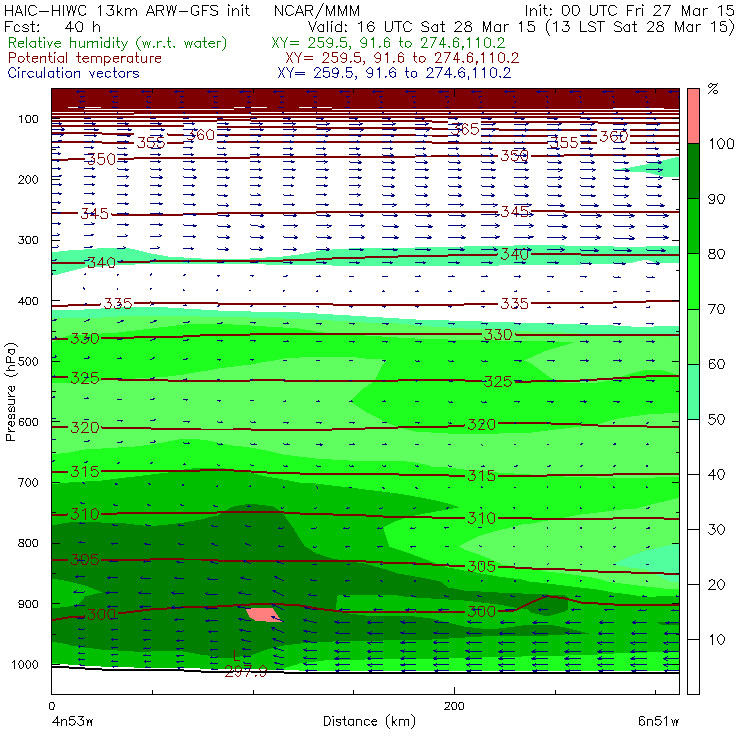Click the 'Fcst: 40 h' forecast label
The height and width of the screenshot is (740, 740).
point(52,27)
